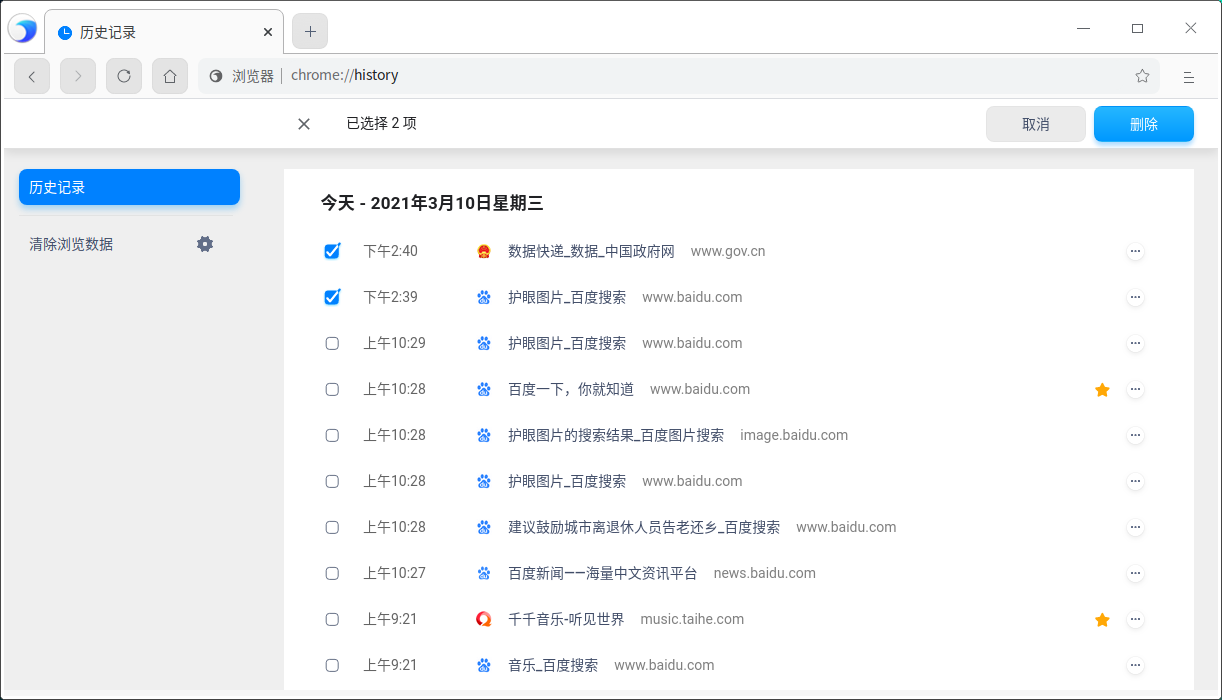The image size is (1222, 700).
Task: Check the 百度一下，你就知道 entry checkbox
Action: tap(332, 389)
